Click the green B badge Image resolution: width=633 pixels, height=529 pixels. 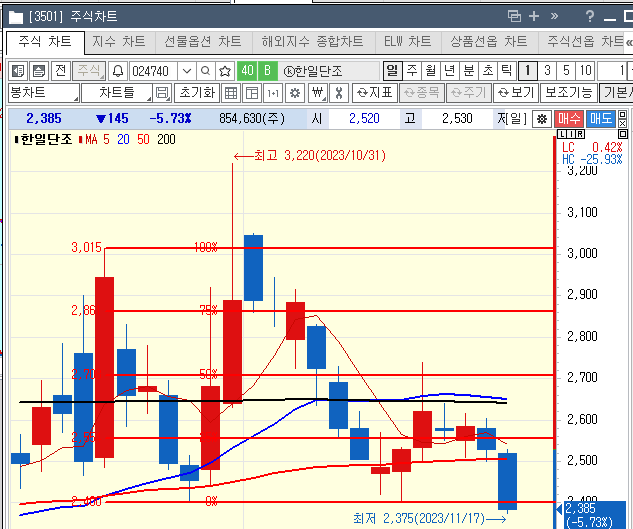click(267, 71)
